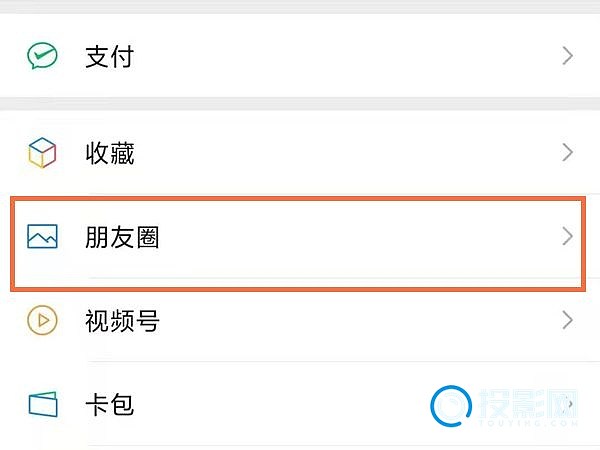Choose the 视频号 text entry

click(122, 321)
